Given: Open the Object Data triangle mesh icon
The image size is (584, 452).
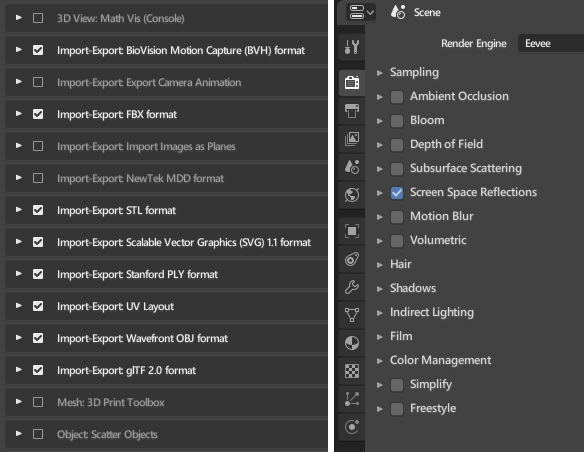Looking at the screenshot, I should pyautogui.click(x=352, y=315).
